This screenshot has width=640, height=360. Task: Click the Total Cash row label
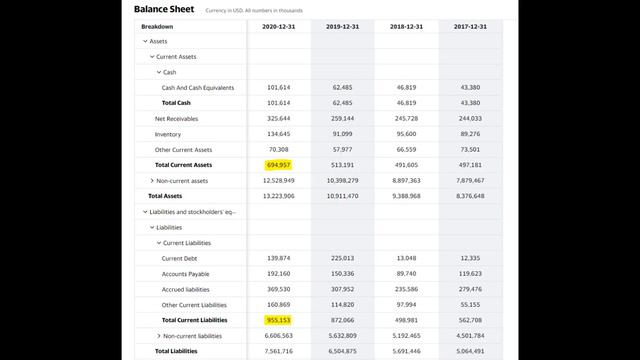click(176, 103)
